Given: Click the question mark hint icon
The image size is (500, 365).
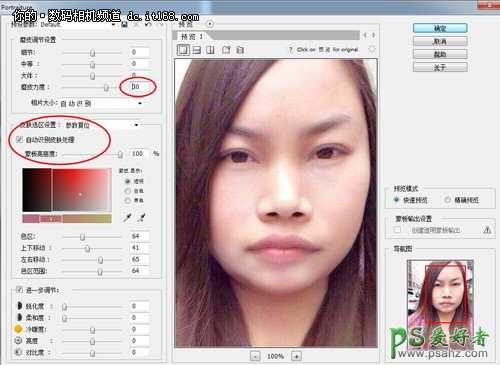Looking at the screenshot, I should pyautogui.click(x=290, y=50).
